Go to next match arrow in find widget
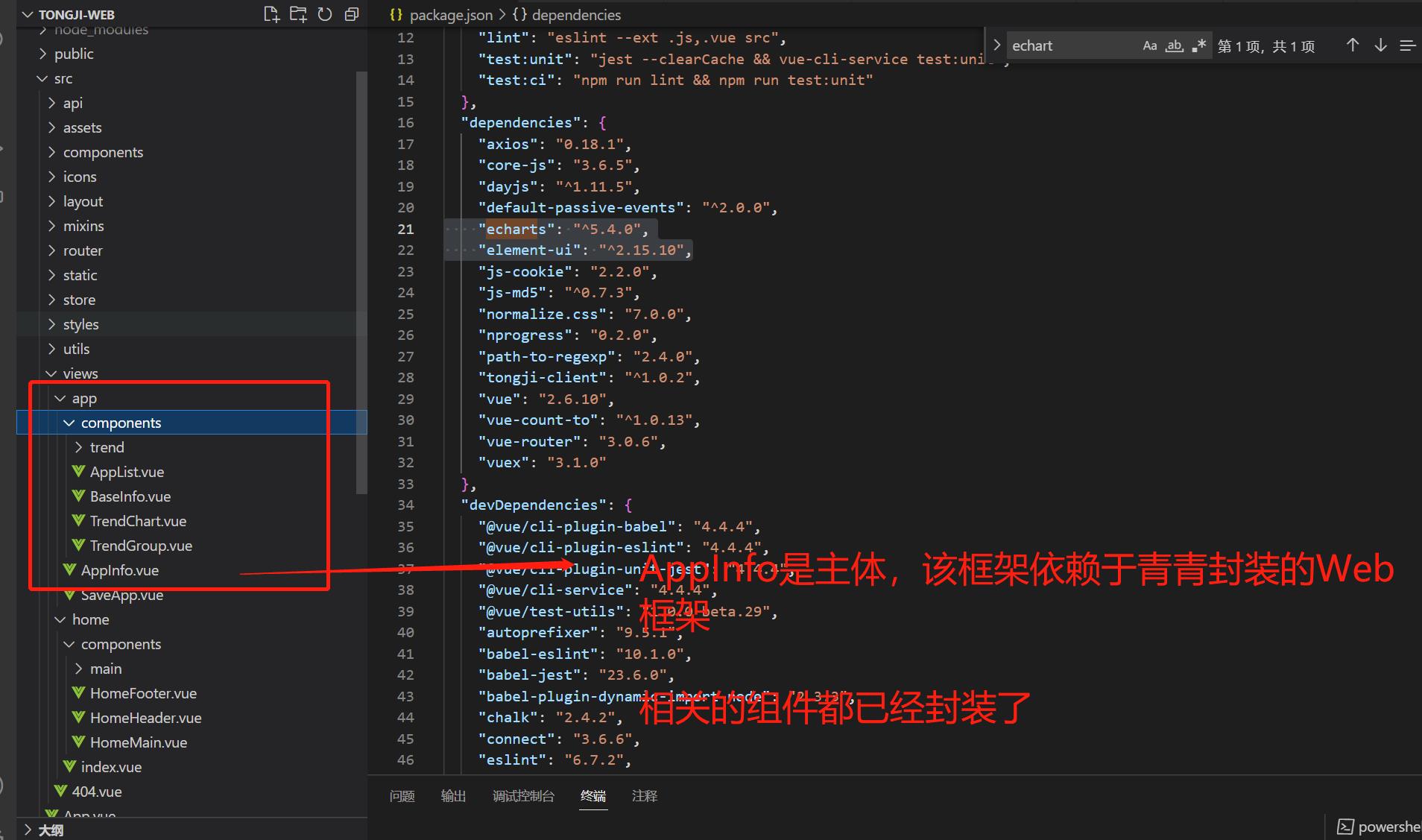Viewport: 1422px width, 840px height. pyautogui.click(x=1380, y=45)
